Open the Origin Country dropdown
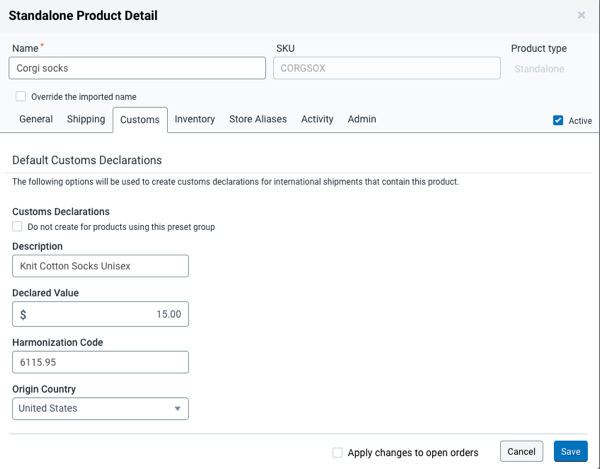Viewport: 600px width, 469px height. 100,408
